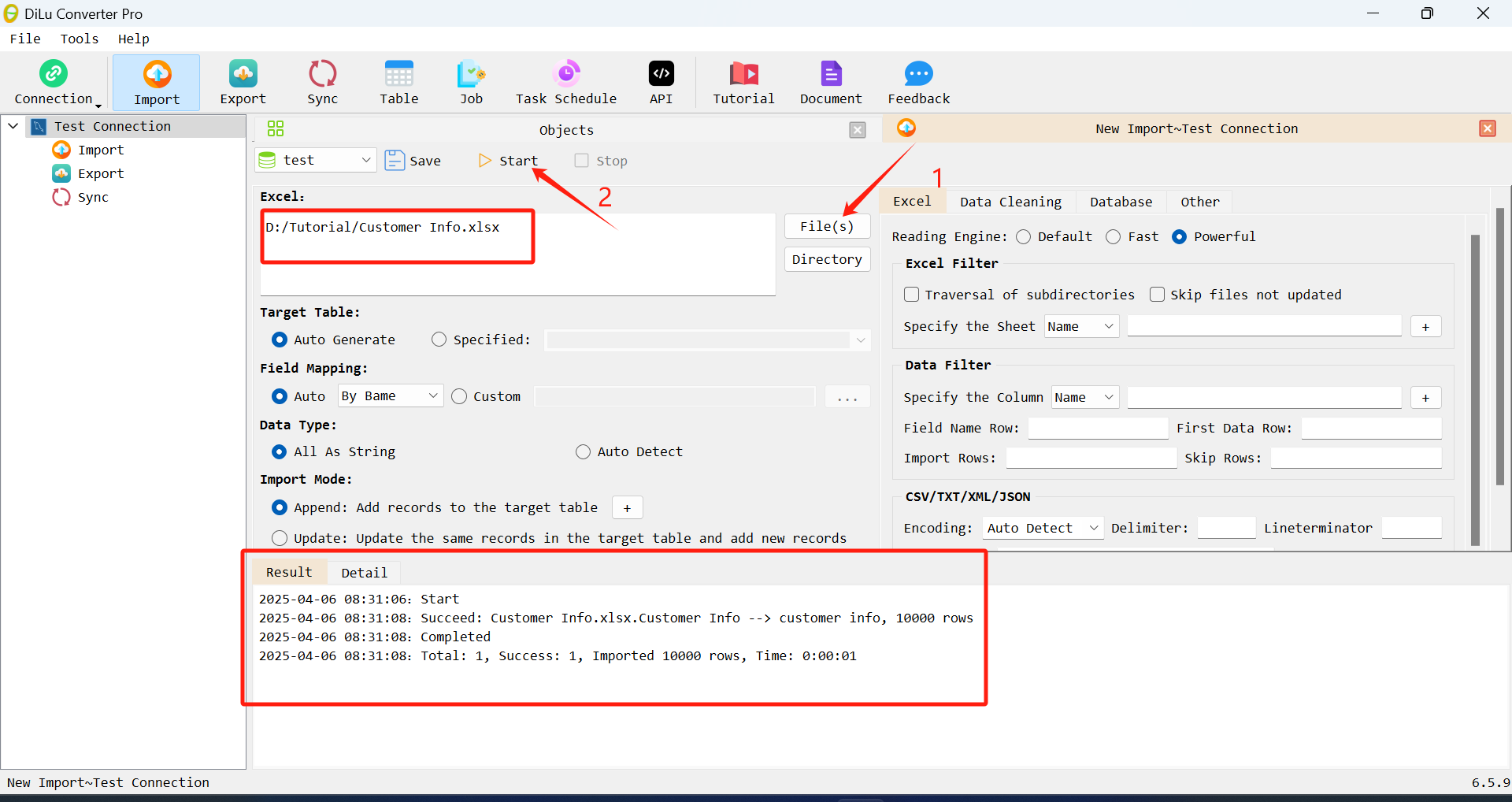Switch to the Data Cleaning tab
This screenshot has height=802, width=1512.
pyautogui.click(x=1010, y=202)
